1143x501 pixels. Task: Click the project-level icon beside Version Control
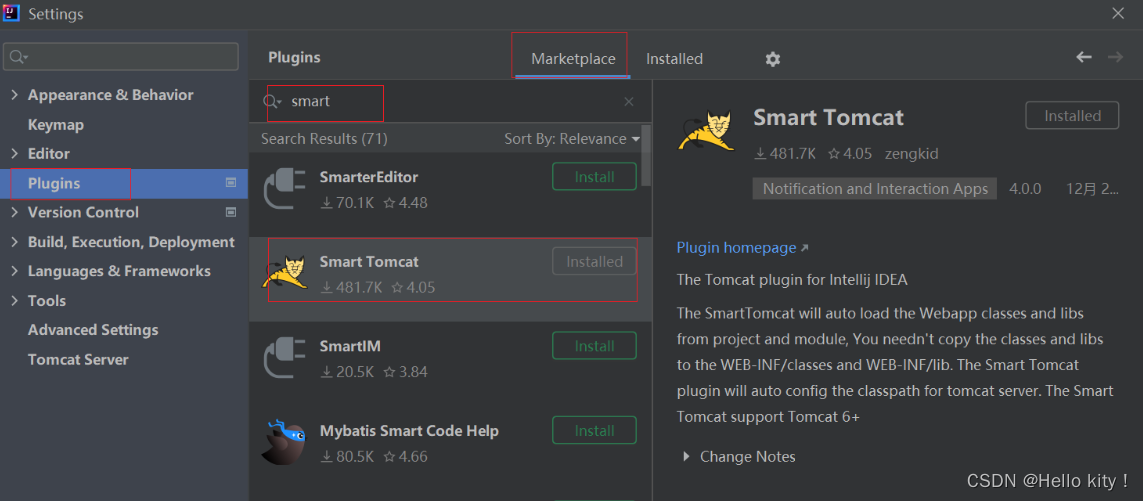pyautogui.click(x=231, y=212)
